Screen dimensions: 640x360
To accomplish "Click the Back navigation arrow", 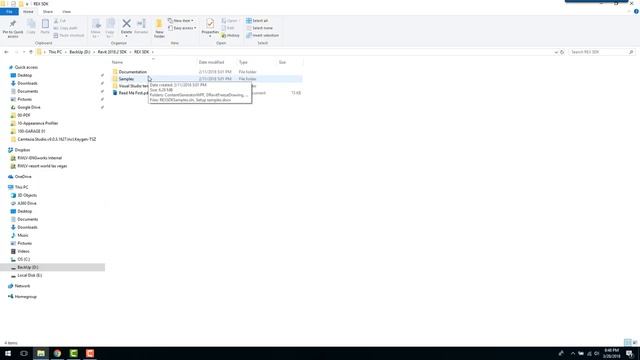I will pos(6,52).
